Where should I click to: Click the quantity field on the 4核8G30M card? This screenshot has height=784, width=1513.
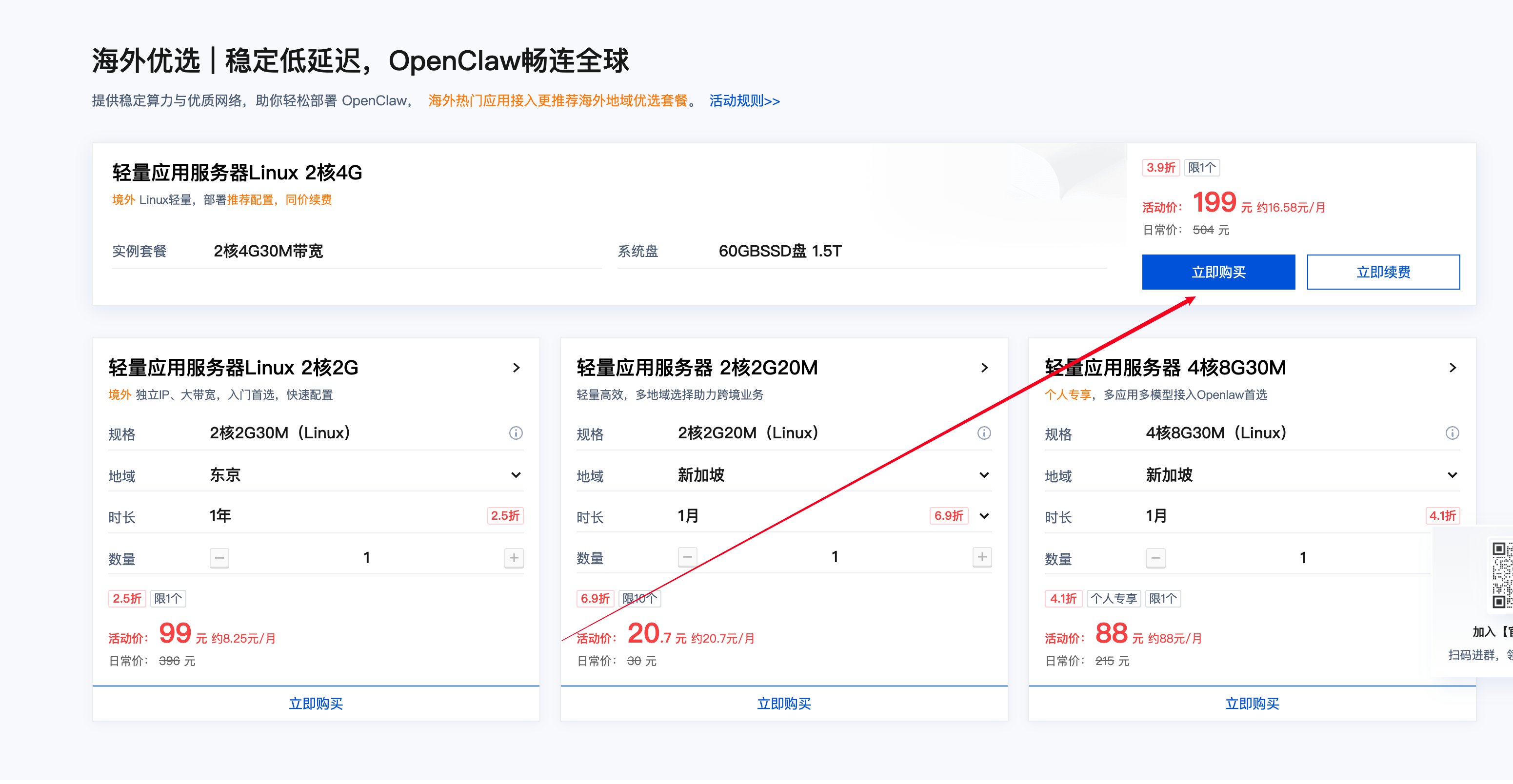[x=1303, y=557]
